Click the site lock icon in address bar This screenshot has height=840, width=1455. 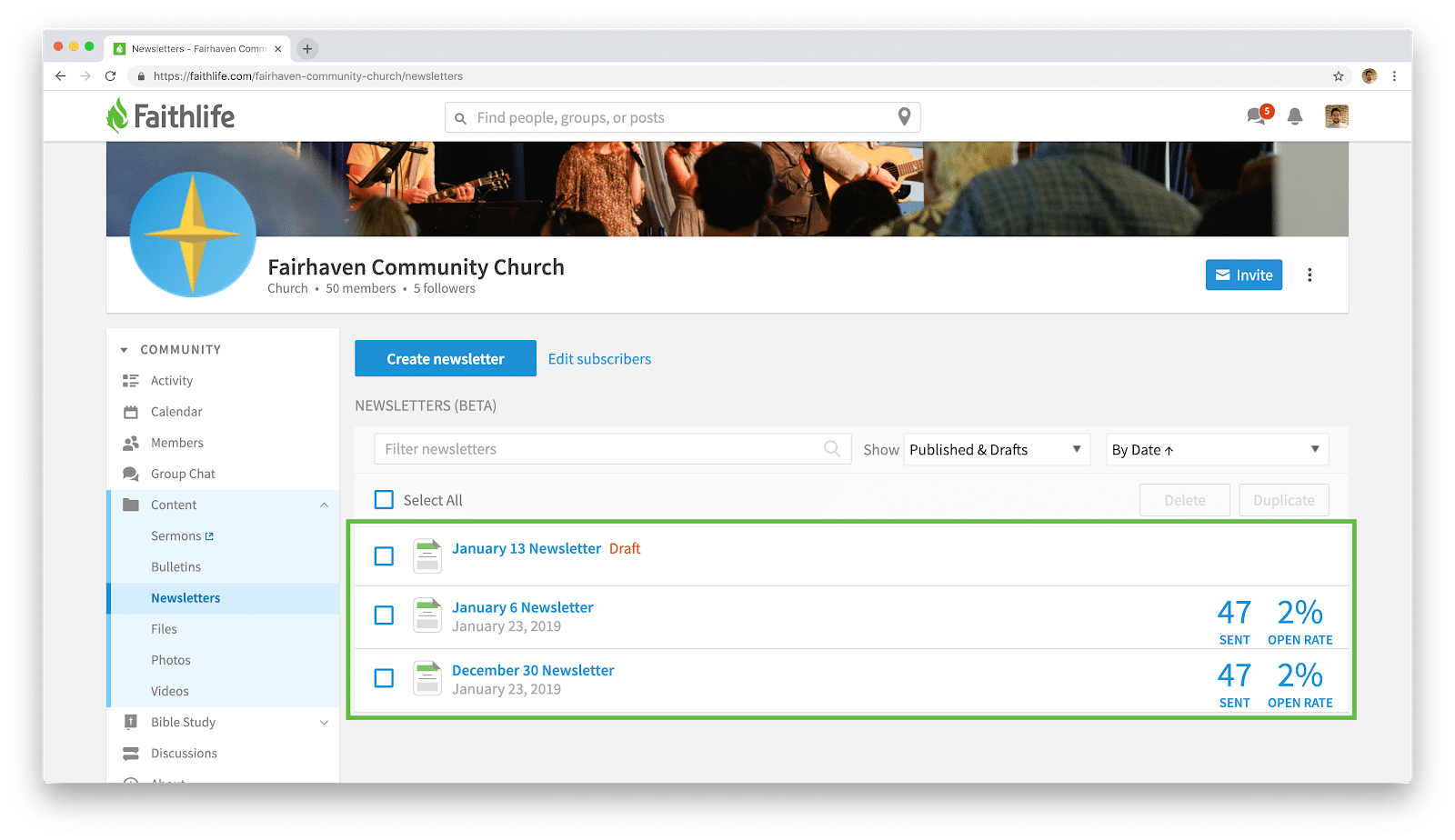[141, 76]
